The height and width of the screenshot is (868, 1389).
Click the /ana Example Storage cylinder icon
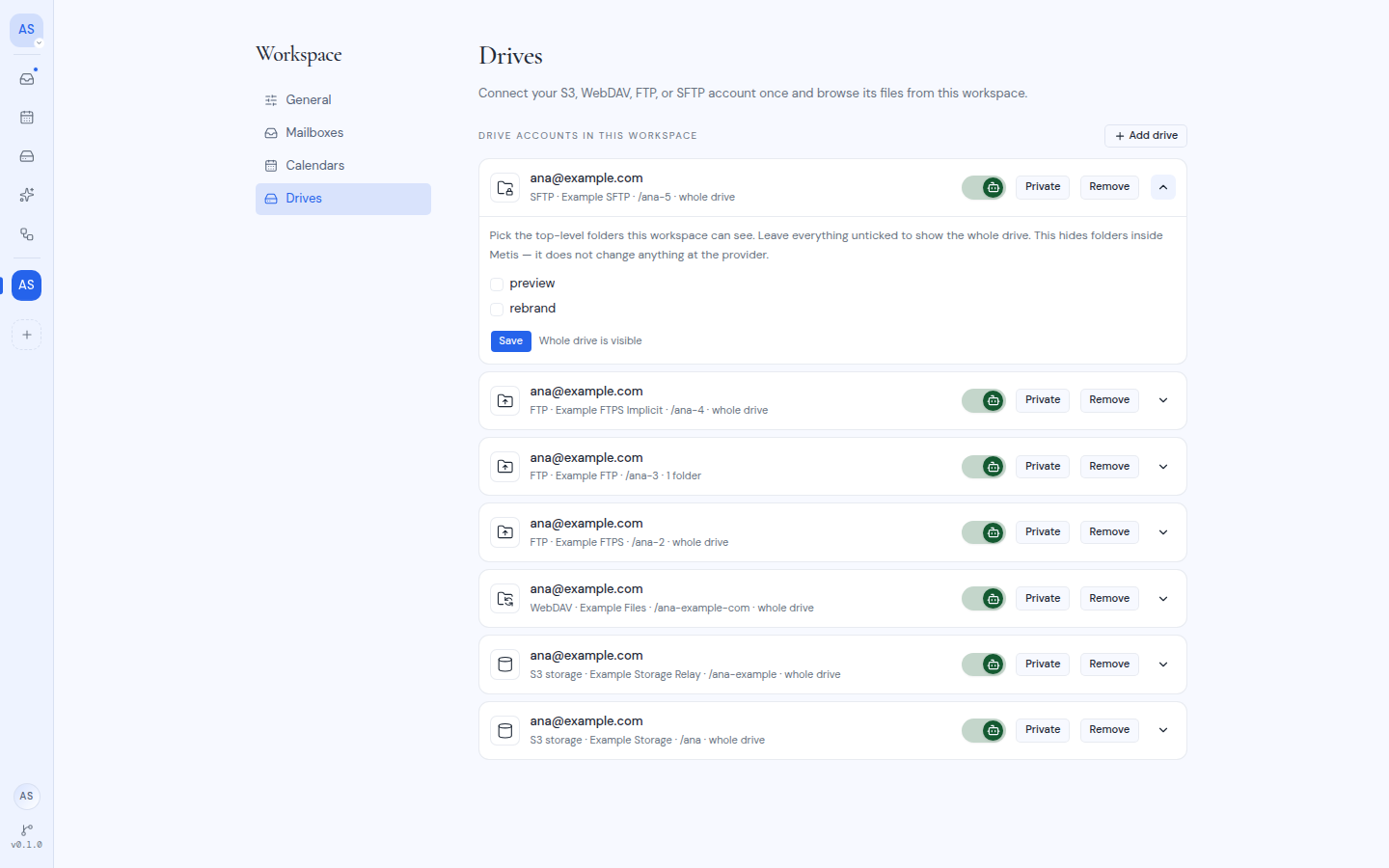pos(505,731)
